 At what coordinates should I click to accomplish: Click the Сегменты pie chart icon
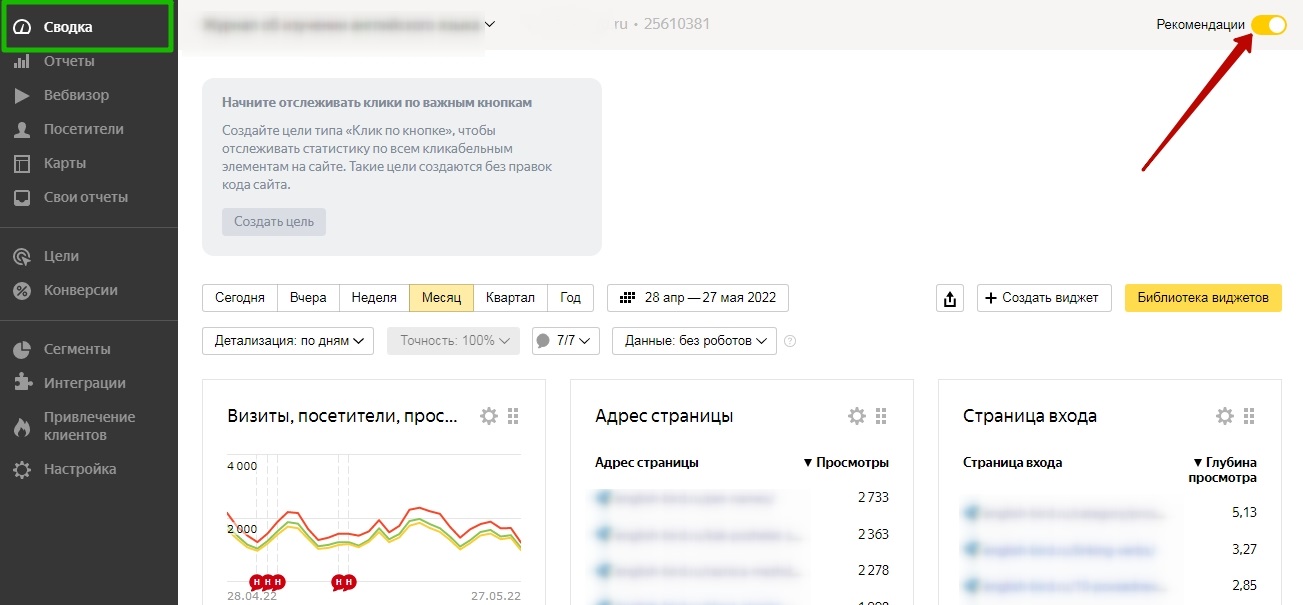(22, 349)
